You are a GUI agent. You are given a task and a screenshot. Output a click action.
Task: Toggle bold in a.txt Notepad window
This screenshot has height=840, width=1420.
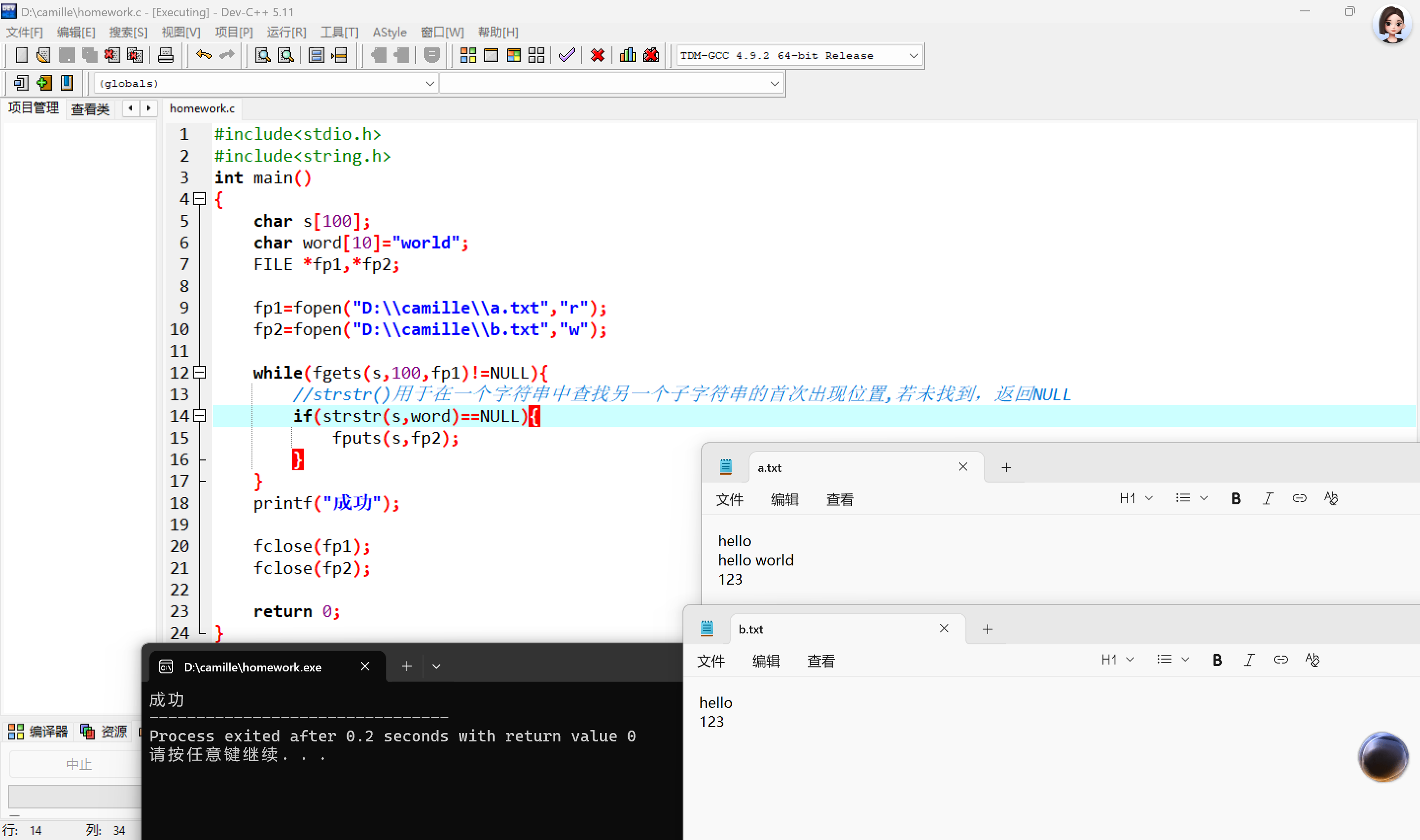pyautogui.click(x=1236, y=499)
